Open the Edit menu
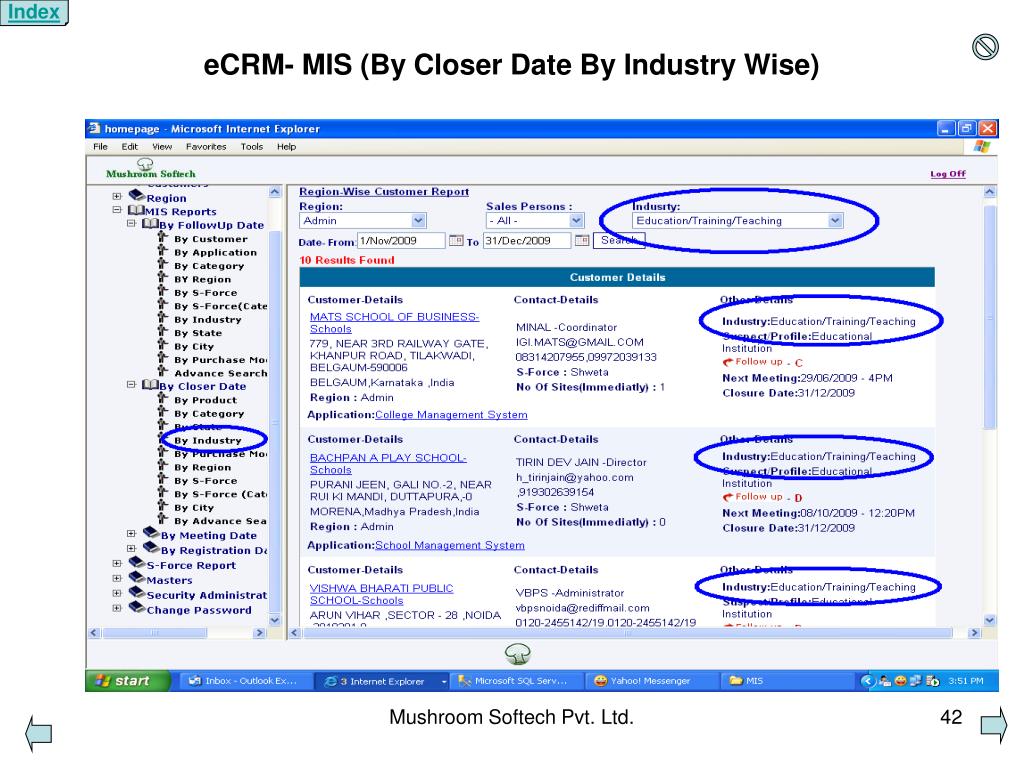1024x768 pixels. tap(129, 146)
